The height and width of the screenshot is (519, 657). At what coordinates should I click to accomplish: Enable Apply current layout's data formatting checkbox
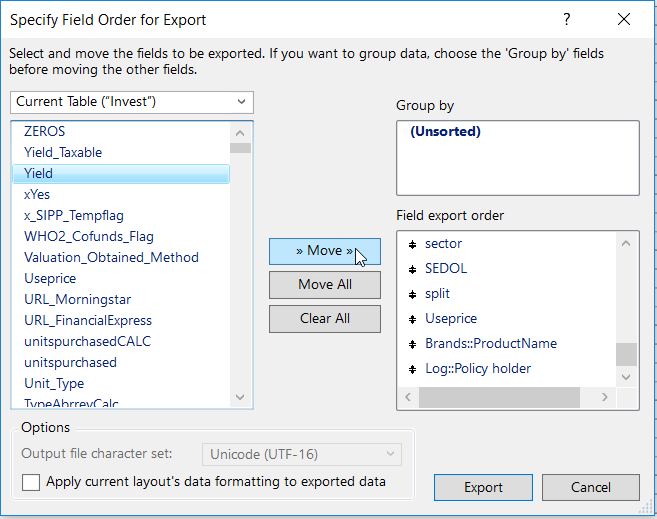coord(31,482)
